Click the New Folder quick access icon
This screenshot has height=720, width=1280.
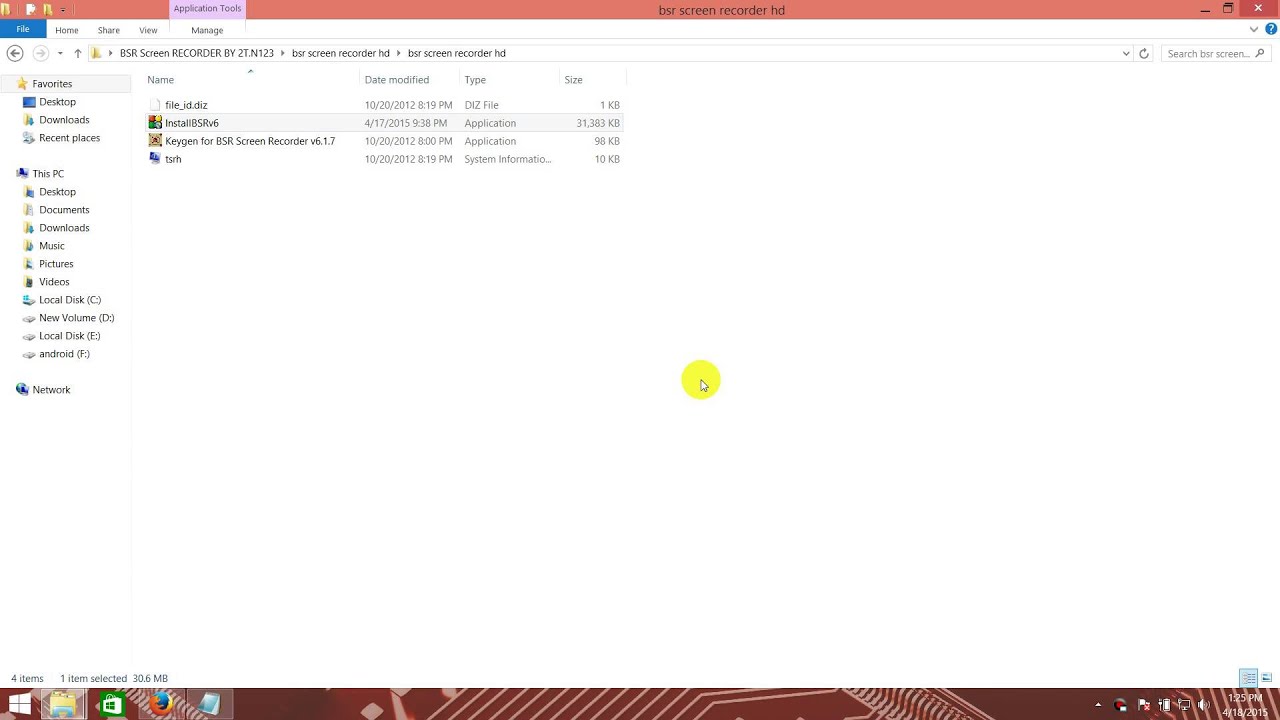[46, 9]
